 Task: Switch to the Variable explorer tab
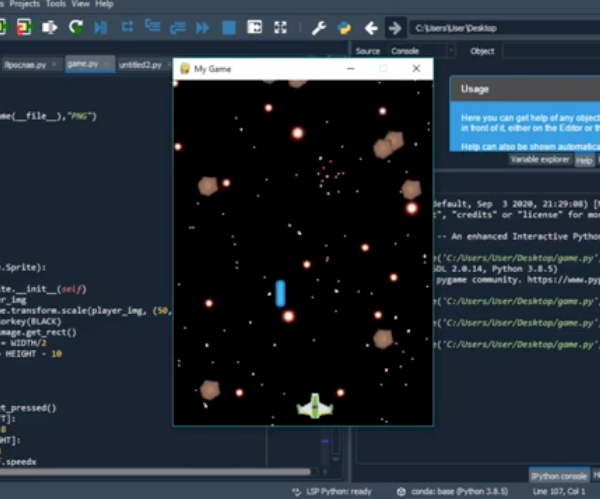click(539, 159)
